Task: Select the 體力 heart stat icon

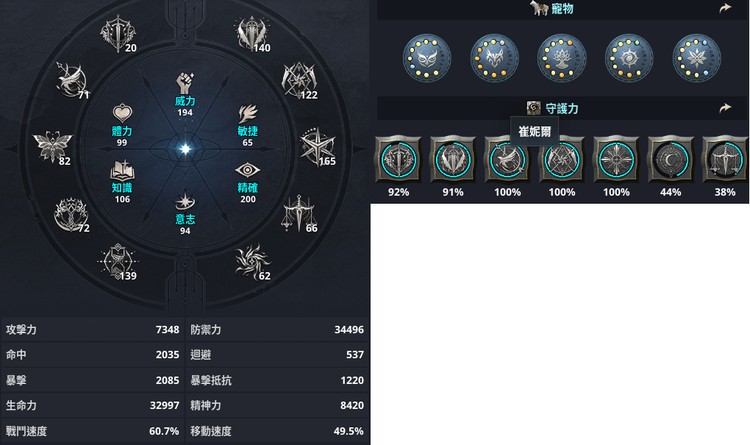Action: click(122, 113)
